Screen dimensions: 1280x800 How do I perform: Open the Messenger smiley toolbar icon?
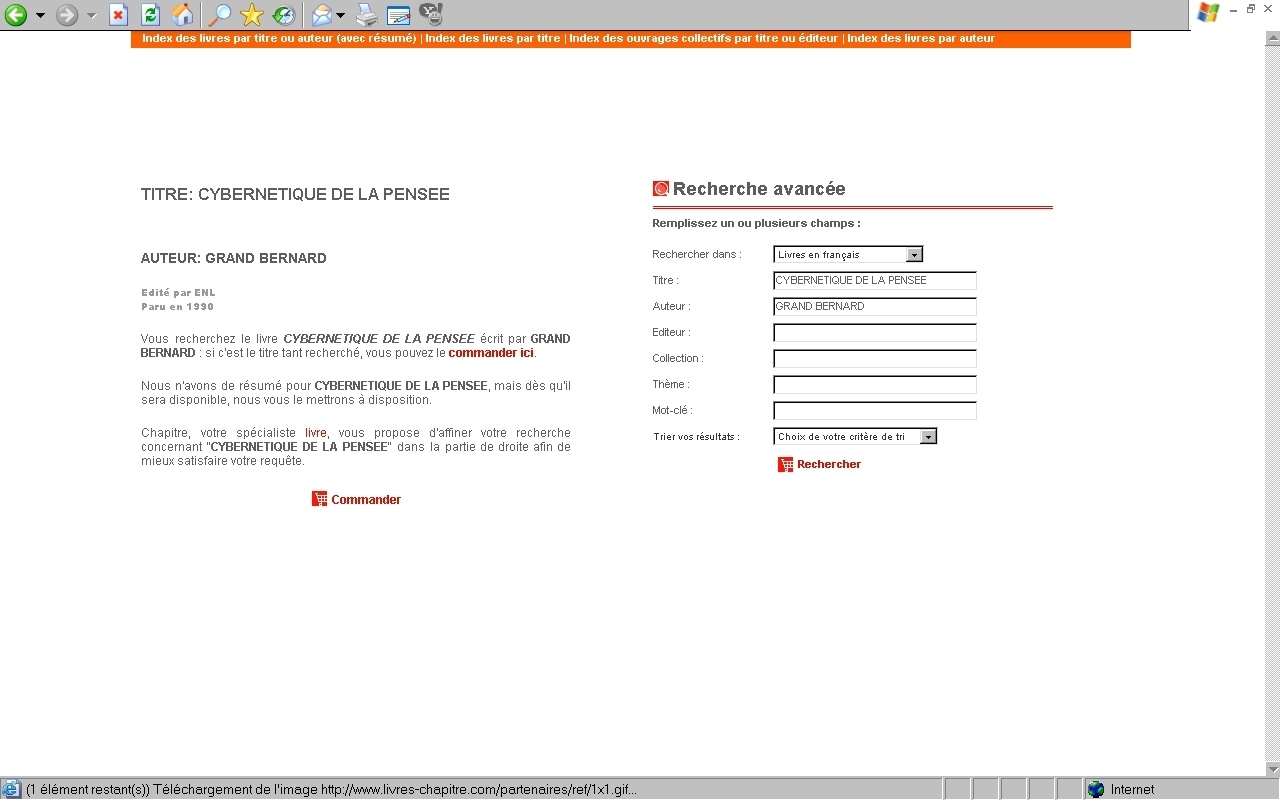point(430,14)
